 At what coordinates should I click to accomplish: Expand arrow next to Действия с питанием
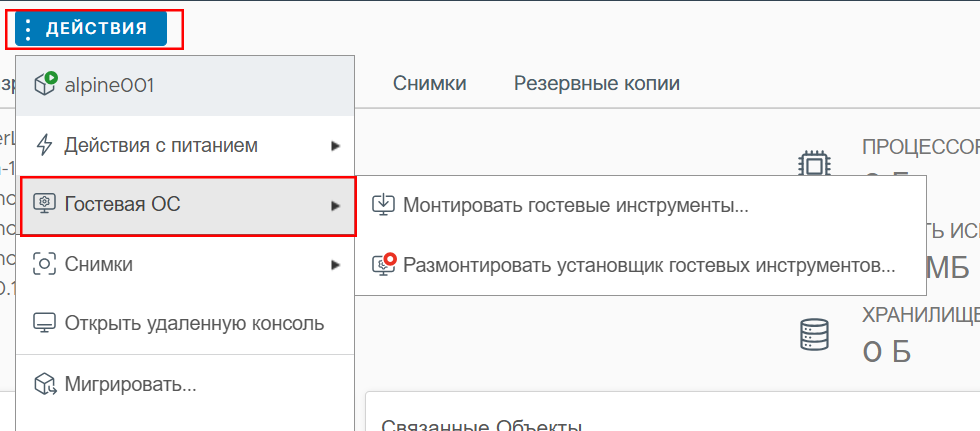point(336,146)
